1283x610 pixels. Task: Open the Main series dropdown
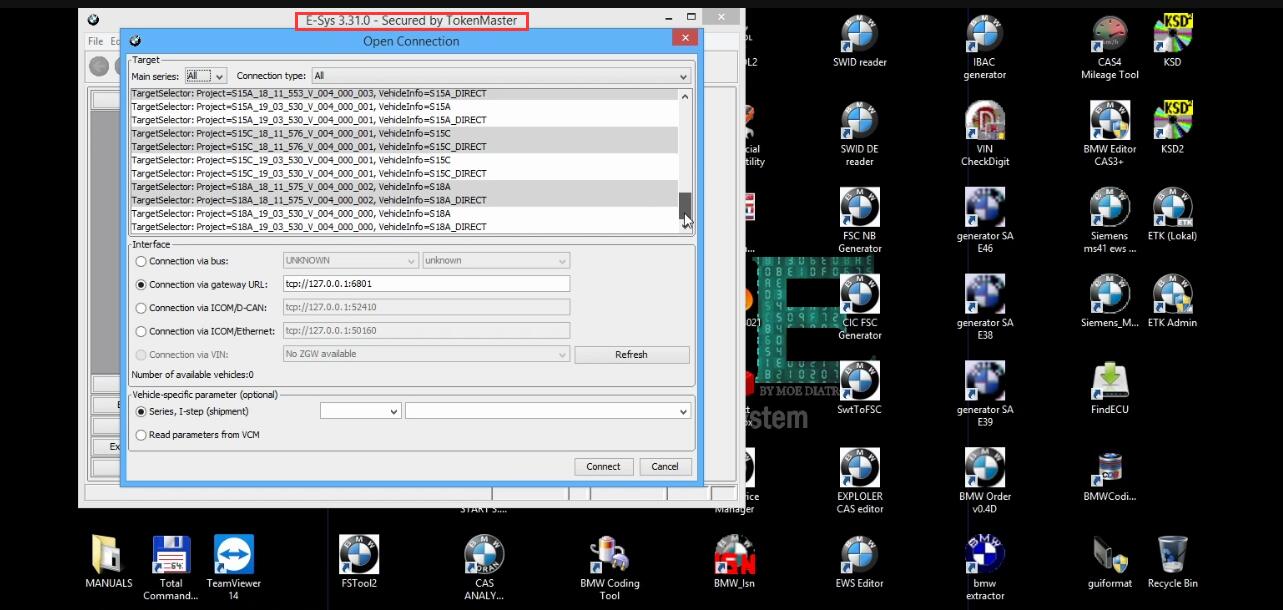click(x=206, y=76)
